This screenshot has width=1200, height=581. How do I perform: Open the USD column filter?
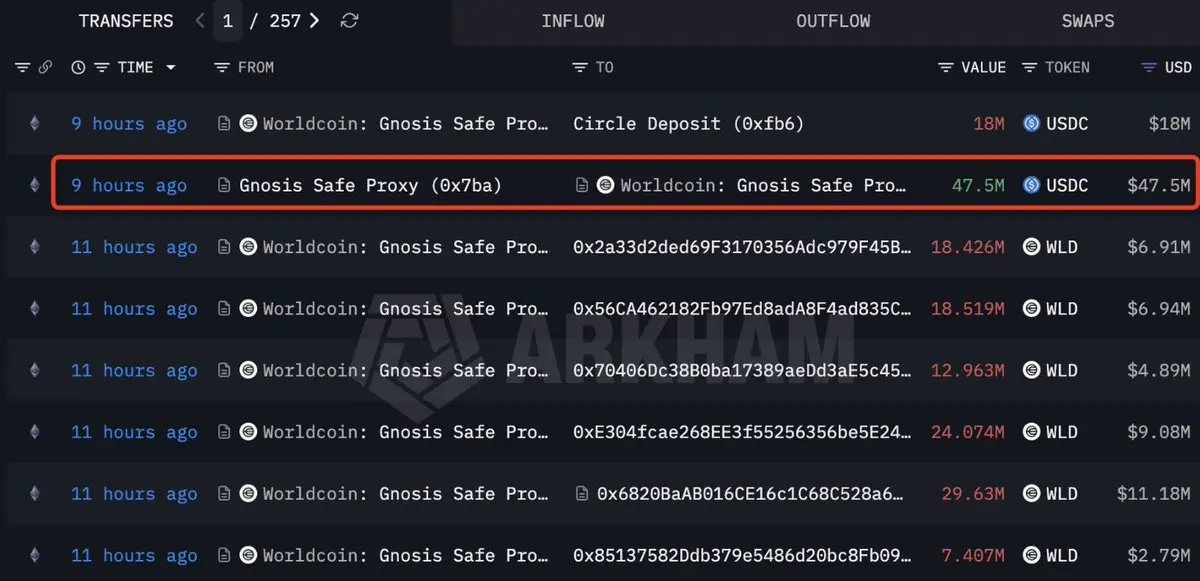[1149, 67]
